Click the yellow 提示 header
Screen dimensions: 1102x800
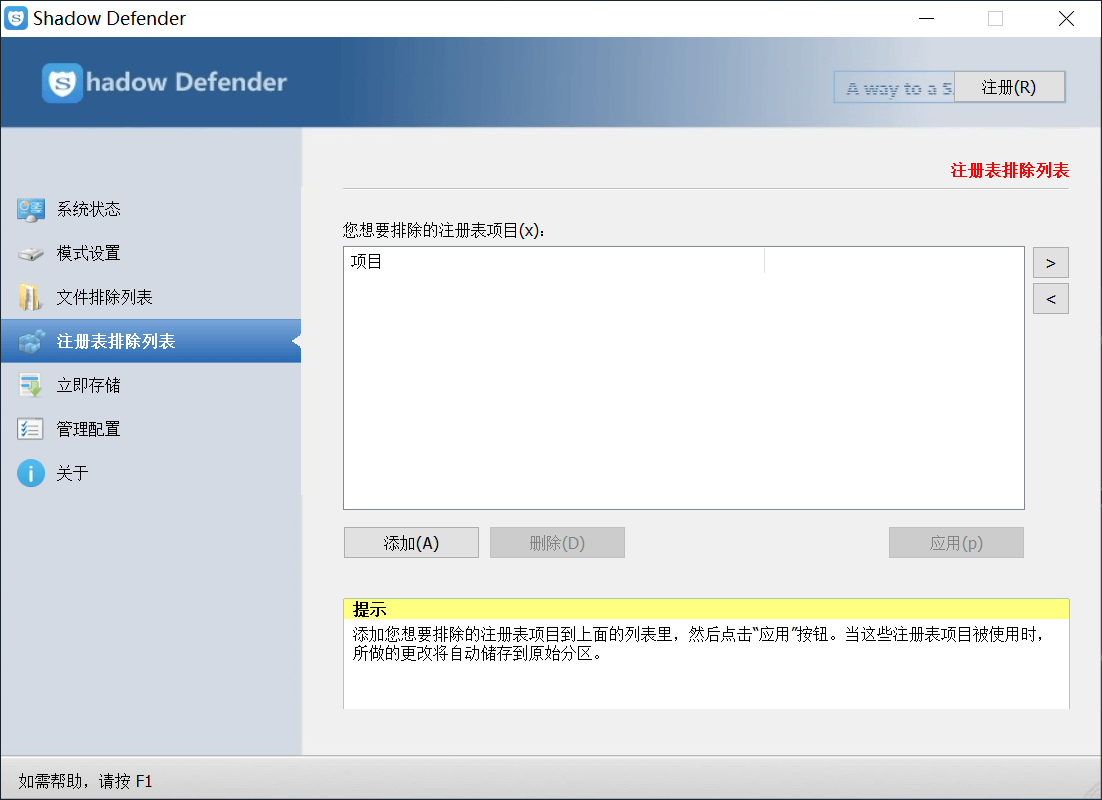click(x=706, y=609)
